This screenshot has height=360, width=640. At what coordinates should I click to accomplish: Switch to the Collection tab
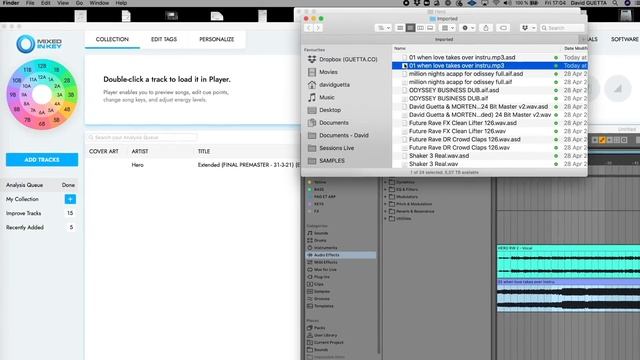coord(112,39)
